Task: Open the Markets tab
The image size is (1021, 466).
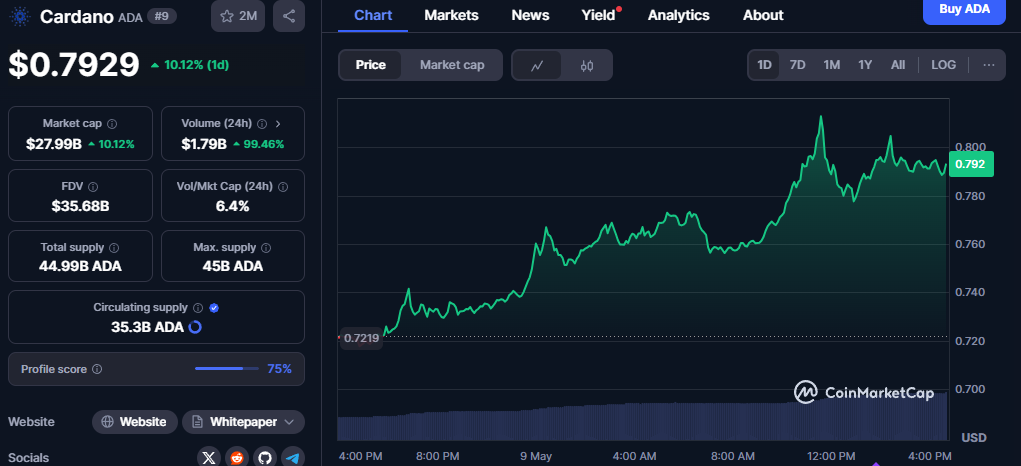Action: [x=451, y=15]
